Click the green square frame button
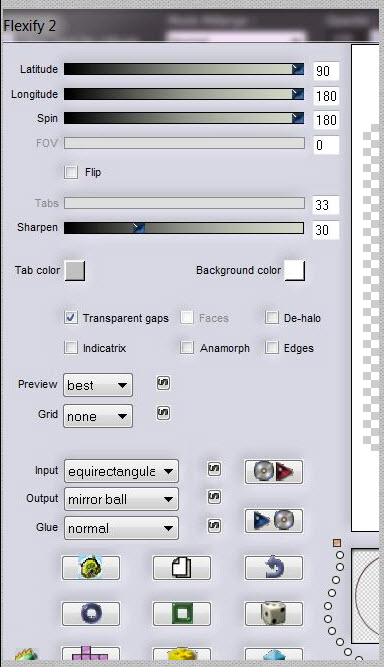This screenshot has width=384, height=667. pyautogui.click(x=182, y=613)
